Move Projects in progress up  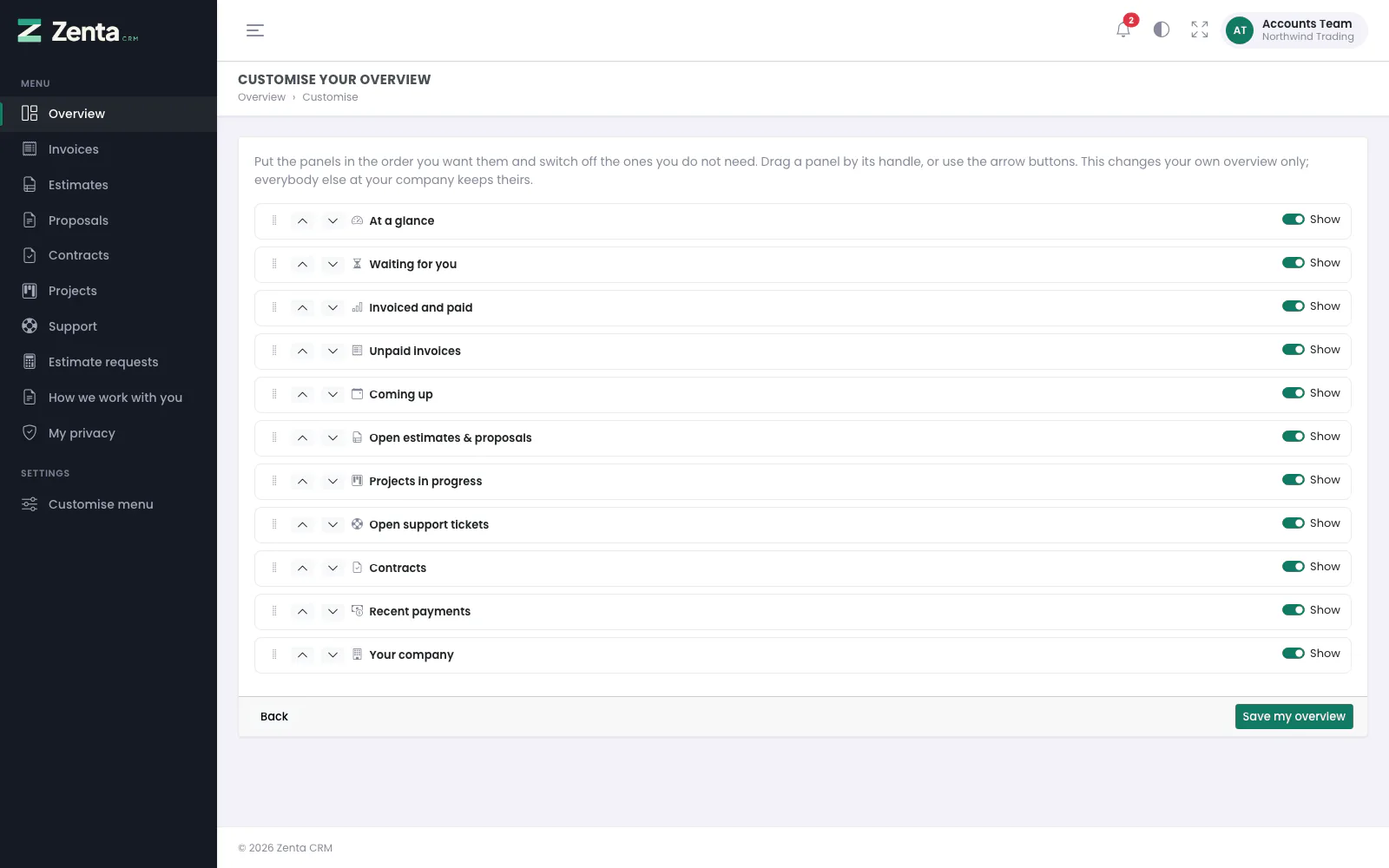click(x=302, y=481)
